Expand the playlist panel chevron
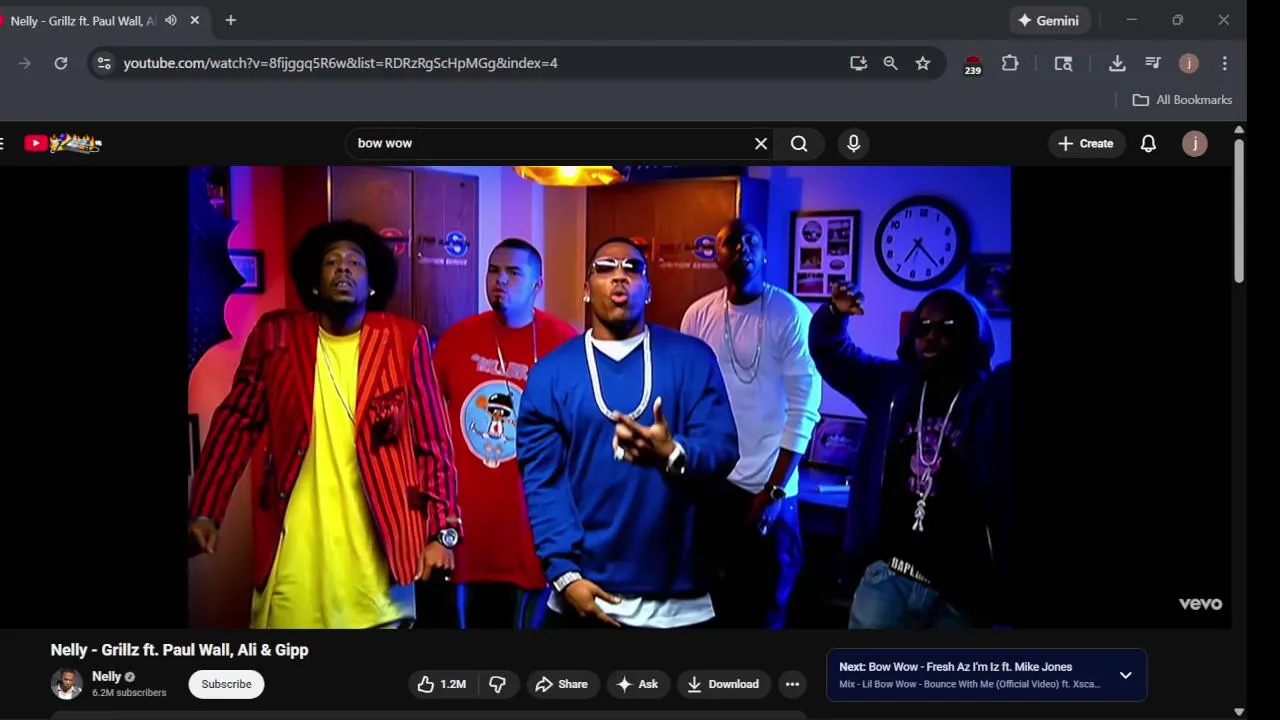Screen dimensions: 1280x720 pyautogui.click(x=1125, y=675)
